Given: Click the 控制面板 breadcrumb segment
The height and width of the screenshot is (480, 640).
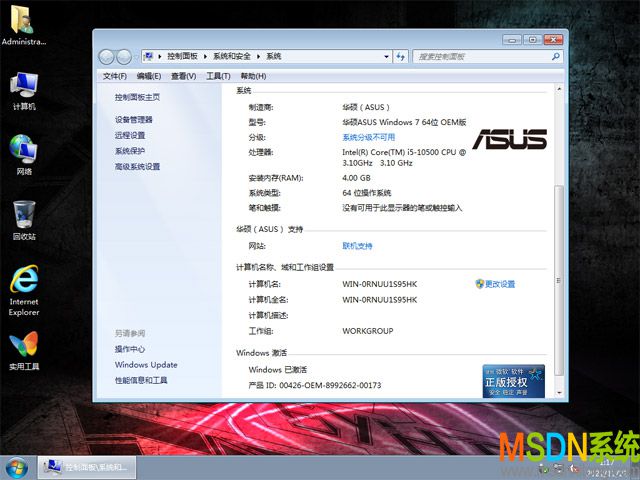Looking at the screenshot, I should click(x=182, y=56).
